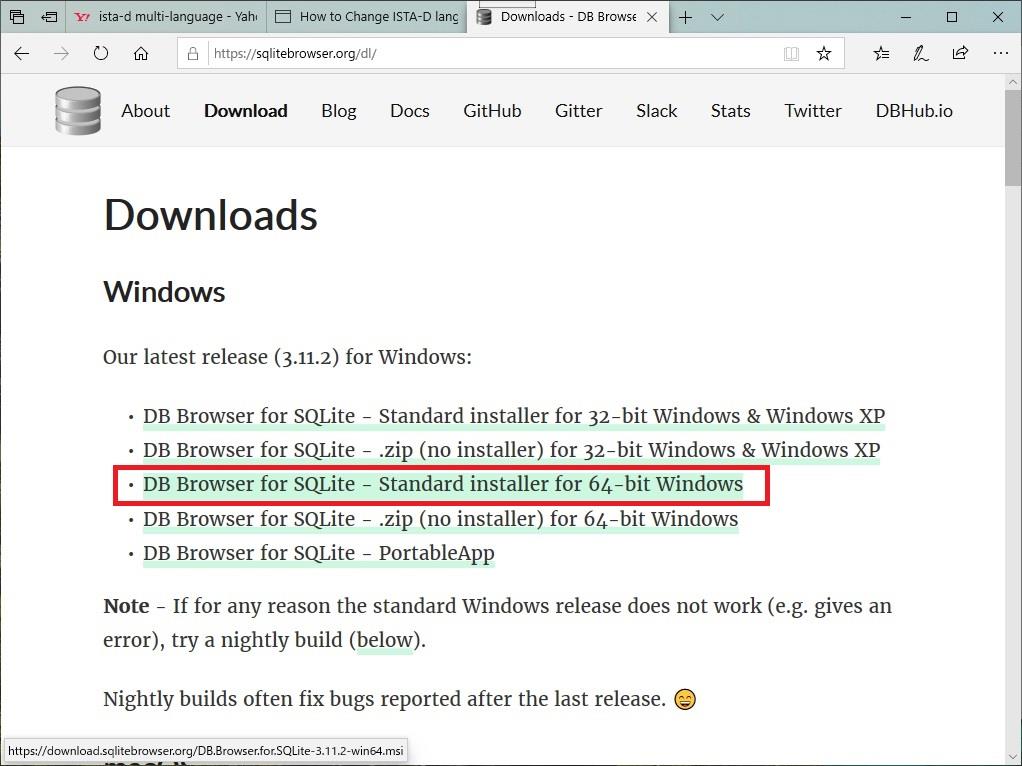Open the Stats navigation link
Image resolution: width=1022 pixels, height=766 pixels.
(731, 111)
